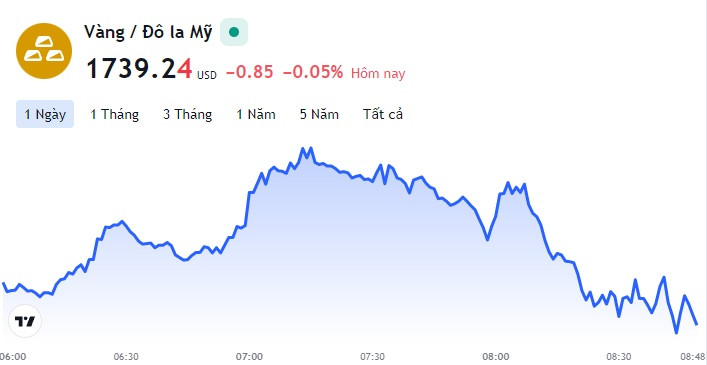The image size is (707, 365).
Task: Click the Hôm nay label
Action: click(x=378, y=73)
